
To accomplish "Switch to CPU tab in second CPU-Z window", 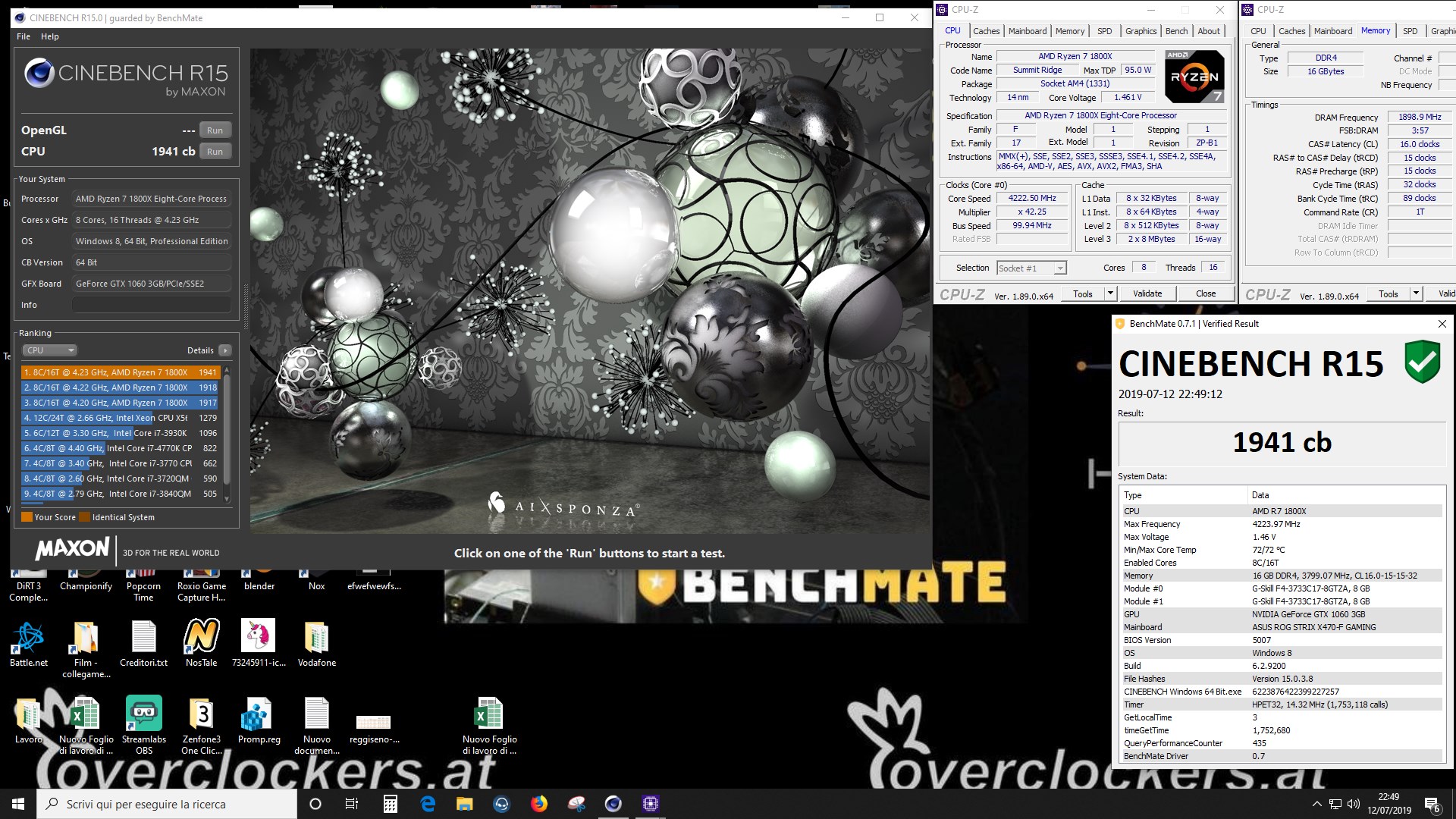I will [1258, 31].
